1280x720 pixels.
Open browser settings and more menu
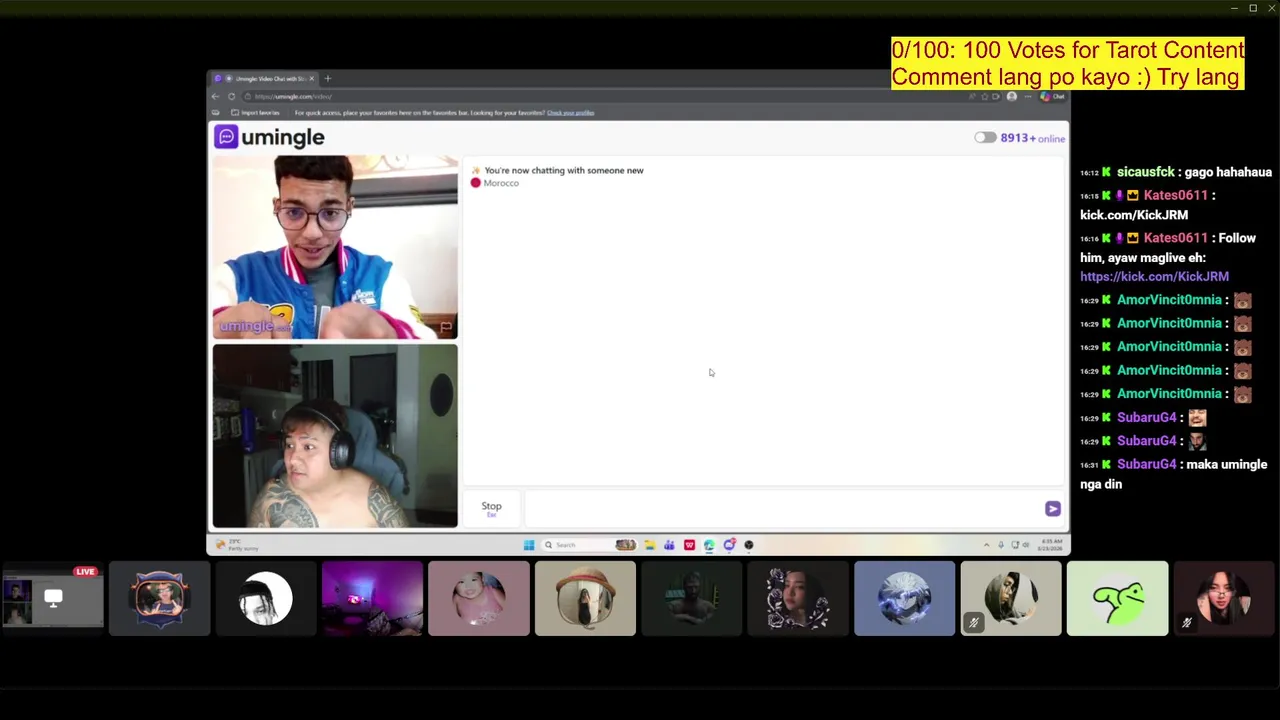click(1026, 96)
